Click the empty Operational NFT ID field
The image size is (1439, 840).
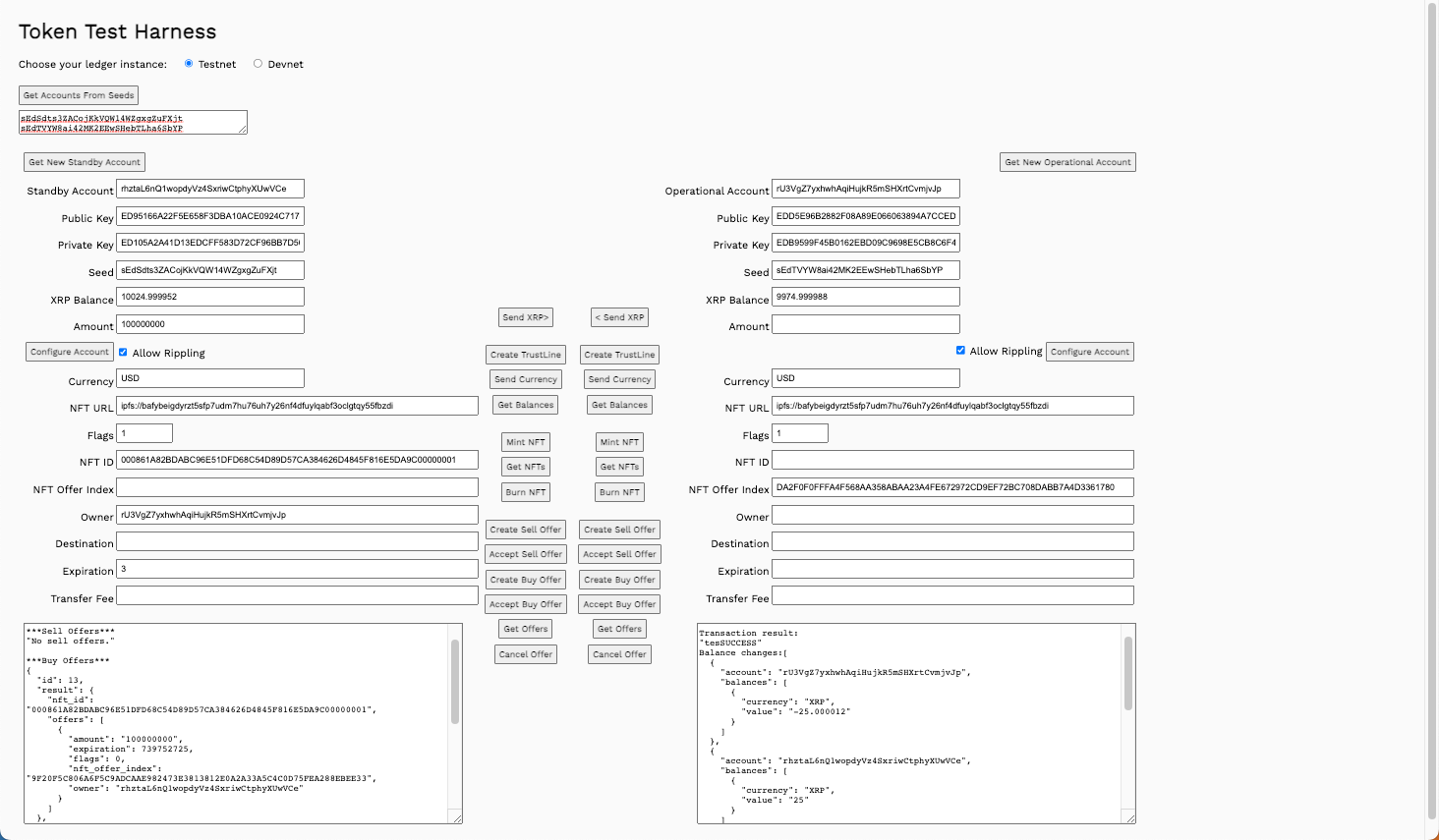coord(952,460)
